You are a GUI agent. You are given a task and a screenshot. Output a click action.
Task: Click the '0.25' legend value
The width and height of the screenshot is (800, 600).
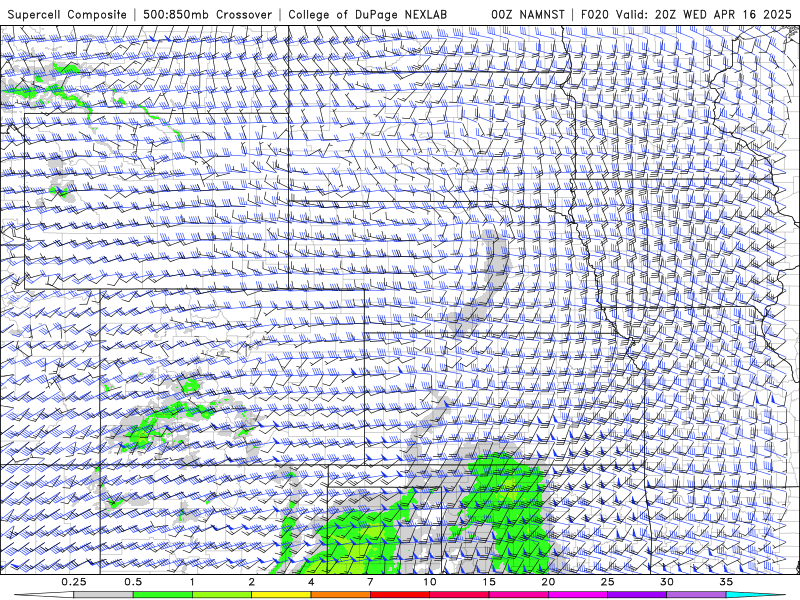point(73,582)
